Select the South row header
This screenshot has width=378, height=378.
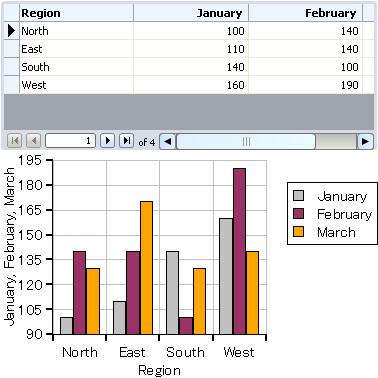(x=12, y=67)
